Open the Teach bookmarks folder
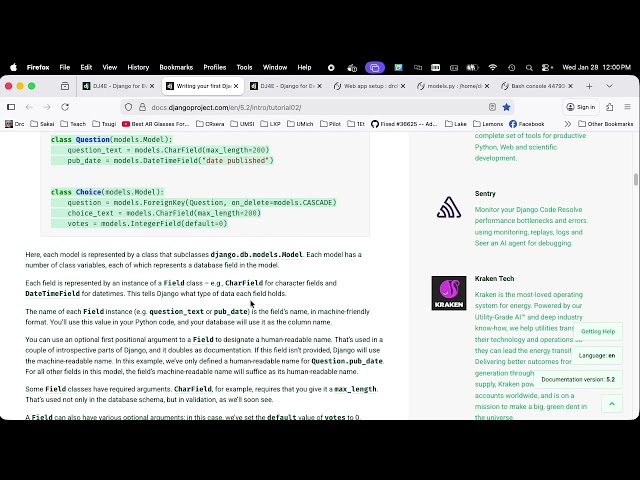 73,124
